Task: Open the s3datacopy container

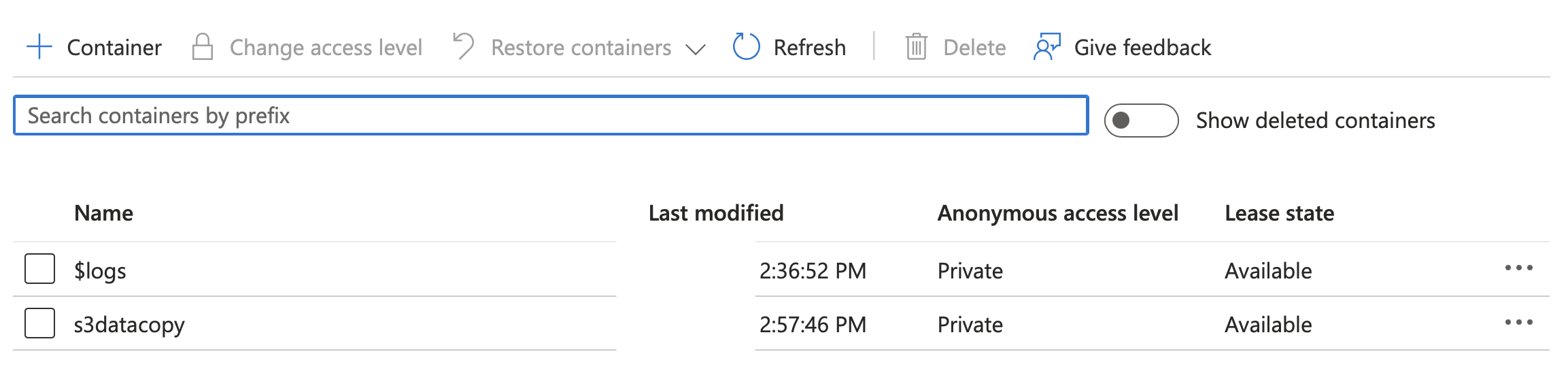Action: [129, 325]
